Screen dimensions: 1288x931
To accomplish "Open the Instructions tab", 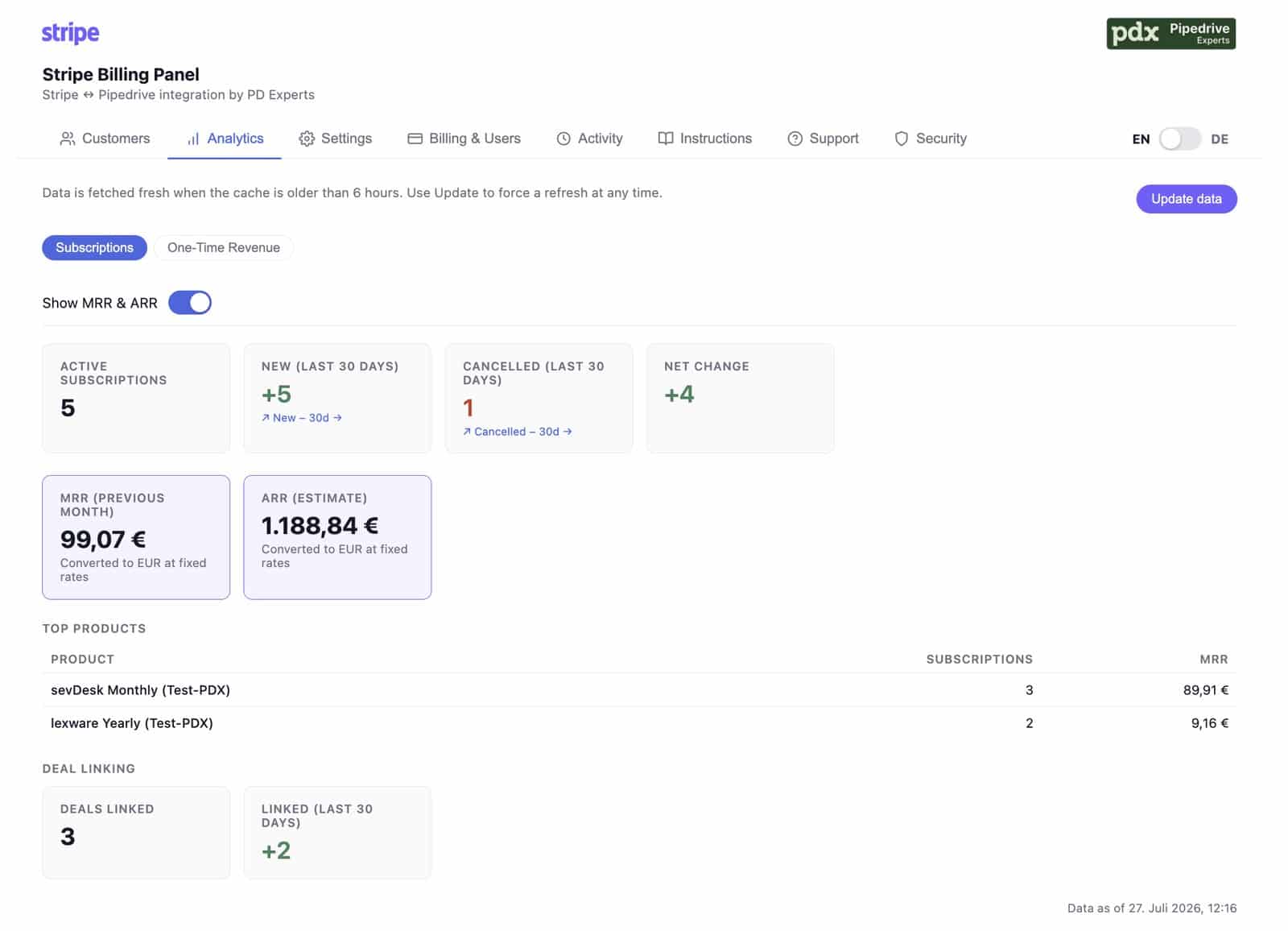I will click(x=704, y=139).
